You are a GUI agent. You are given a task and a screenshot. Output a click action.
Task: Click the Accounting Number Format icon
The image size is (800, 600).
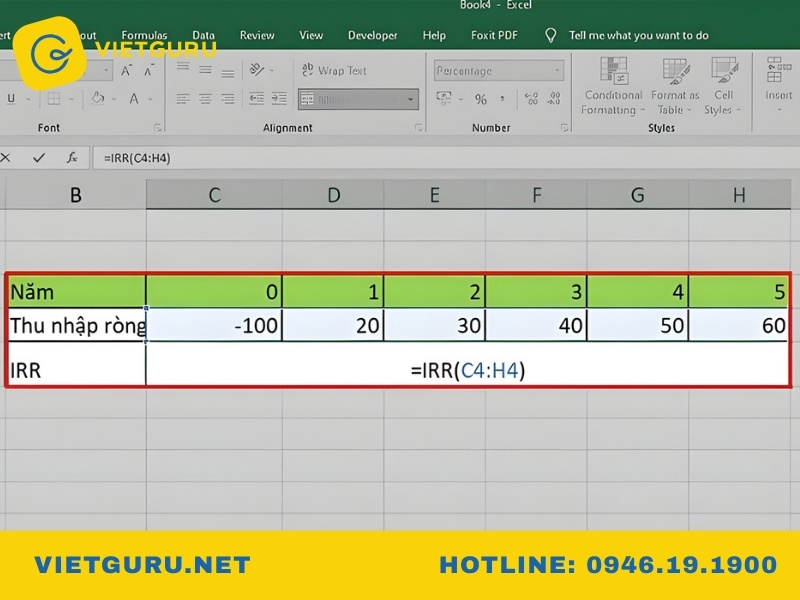tap(444, 98)
